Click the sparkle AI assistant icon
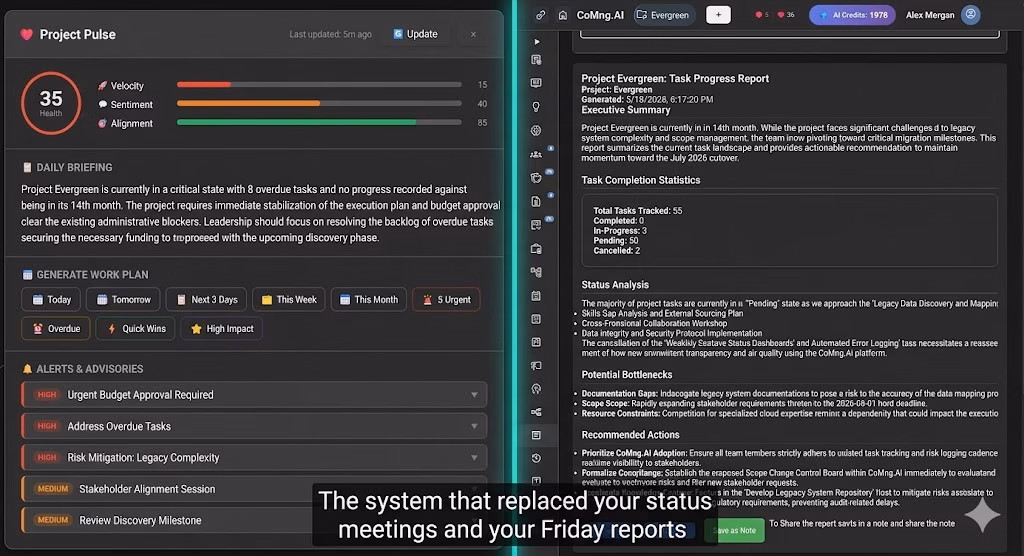 click(x=982, y=515)
